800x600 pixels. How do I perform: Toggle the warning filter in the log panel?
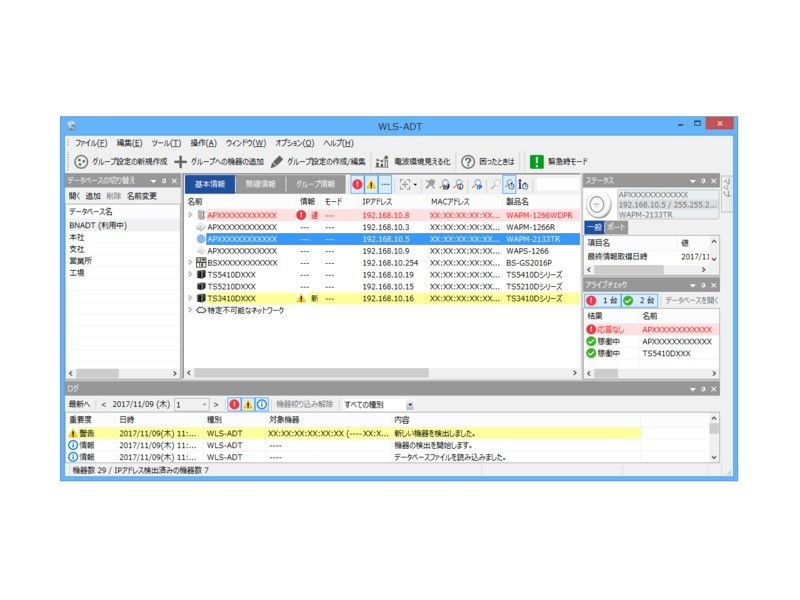(248, 405)
